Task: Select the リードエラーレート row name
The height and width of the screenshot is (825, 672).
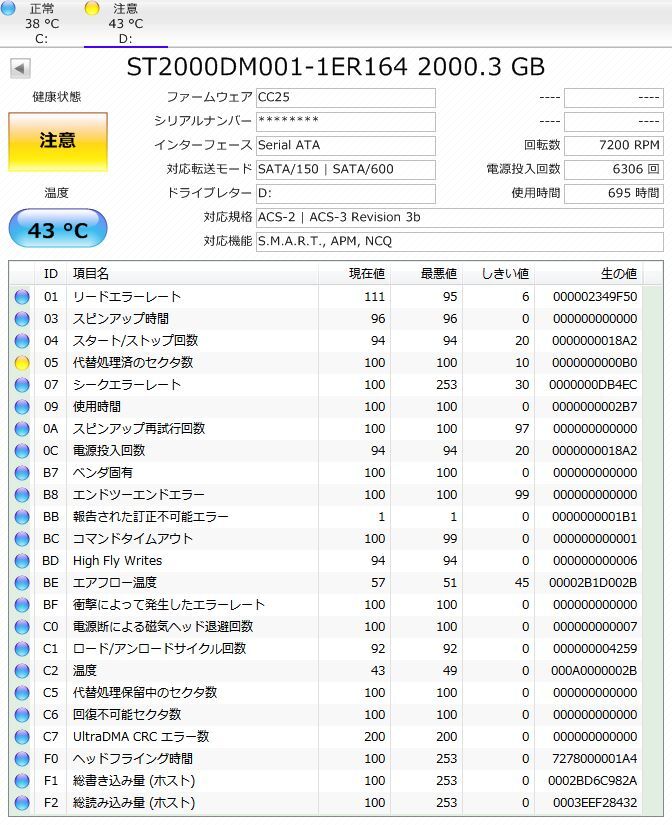Action: pos(127,297)
